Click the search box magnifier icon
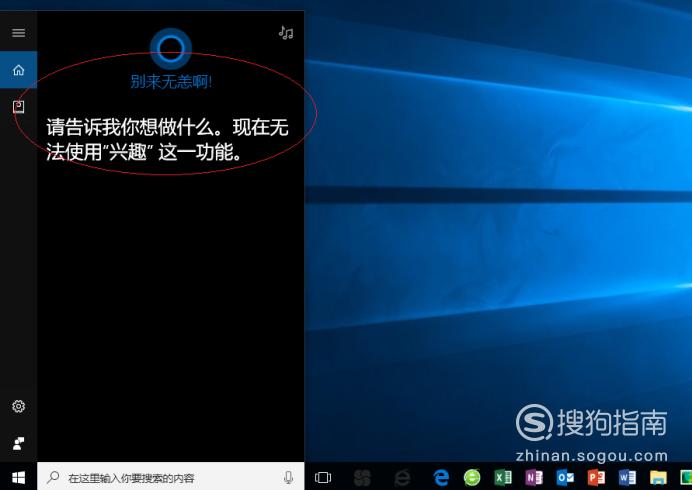This screenshot has width=692, height=490. point(53,477)
